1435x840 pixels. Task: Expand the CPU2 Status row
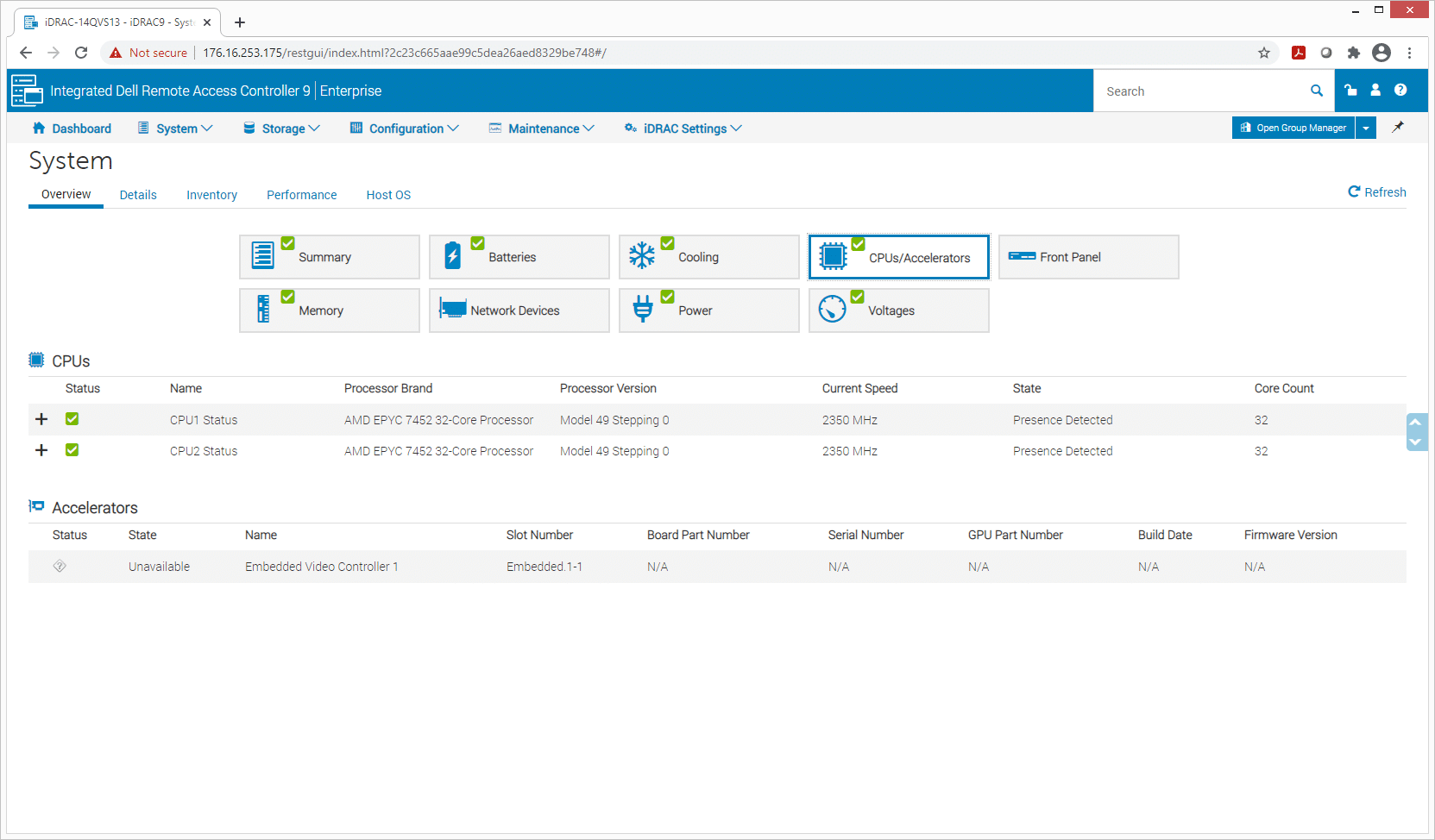41,450
